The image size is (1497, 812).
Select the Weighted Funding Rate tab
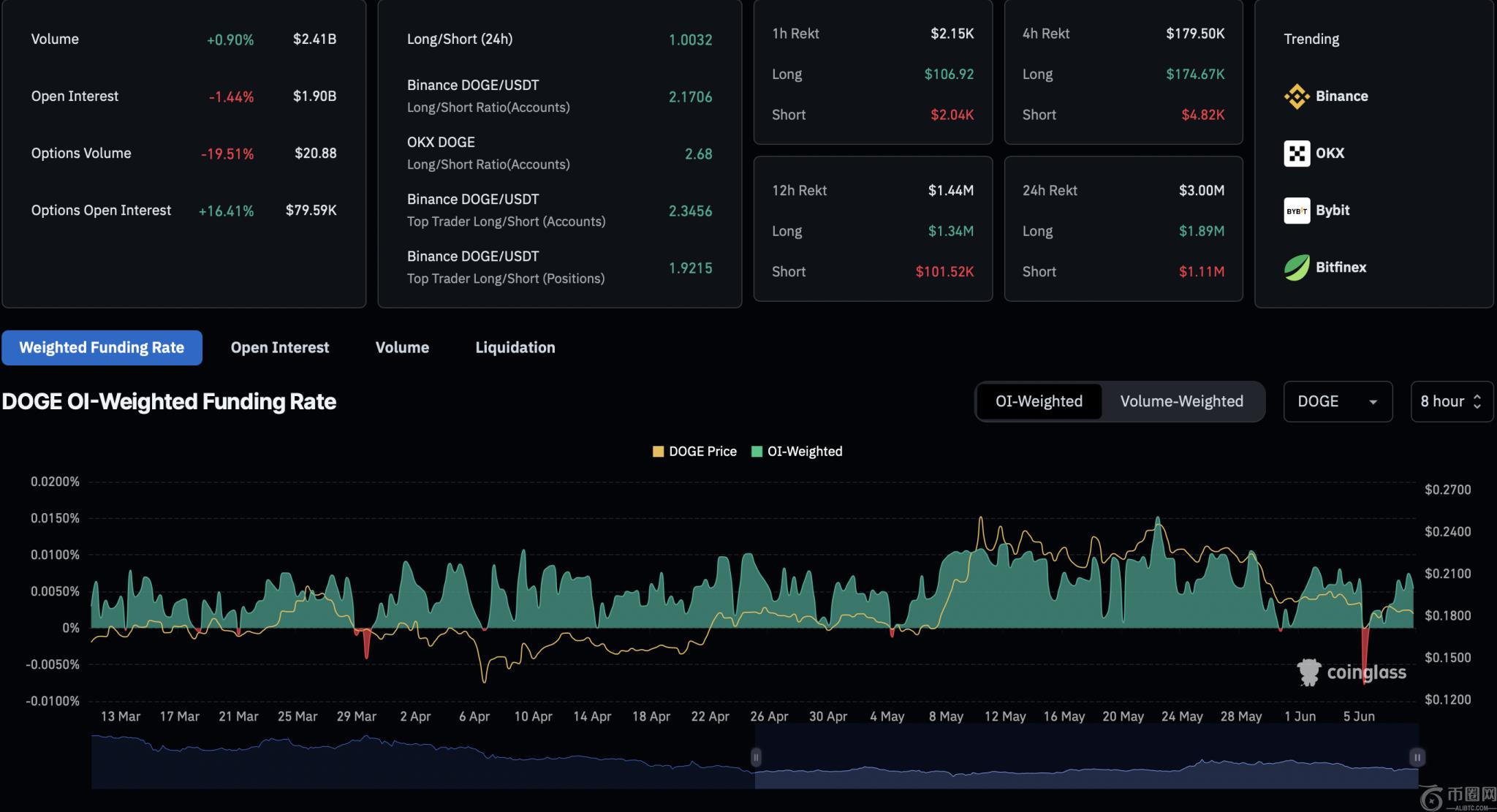(x=102, y=348)
